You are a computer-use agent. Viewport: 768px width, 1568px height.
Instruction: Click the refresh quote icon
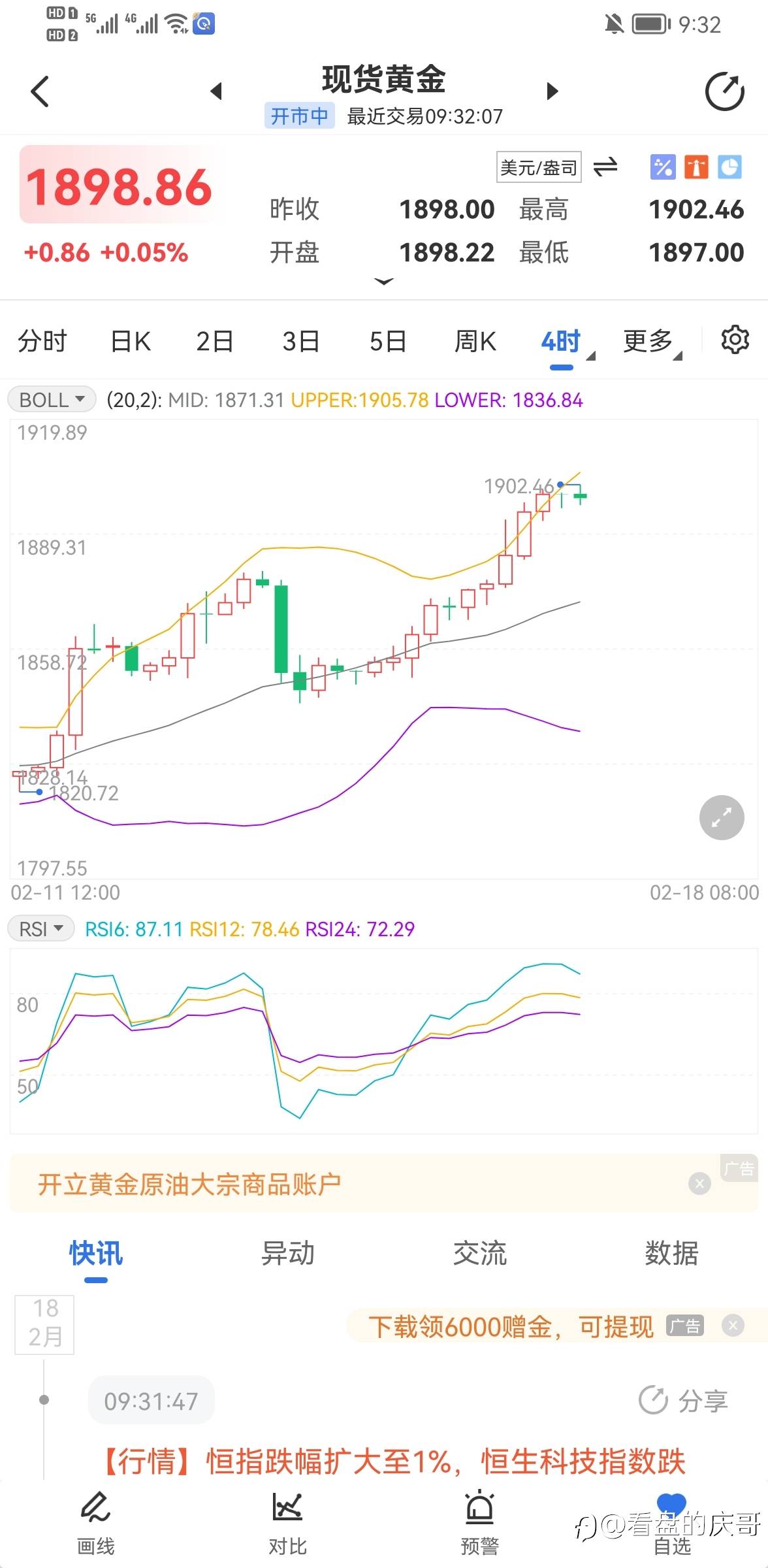click(724, 91)
